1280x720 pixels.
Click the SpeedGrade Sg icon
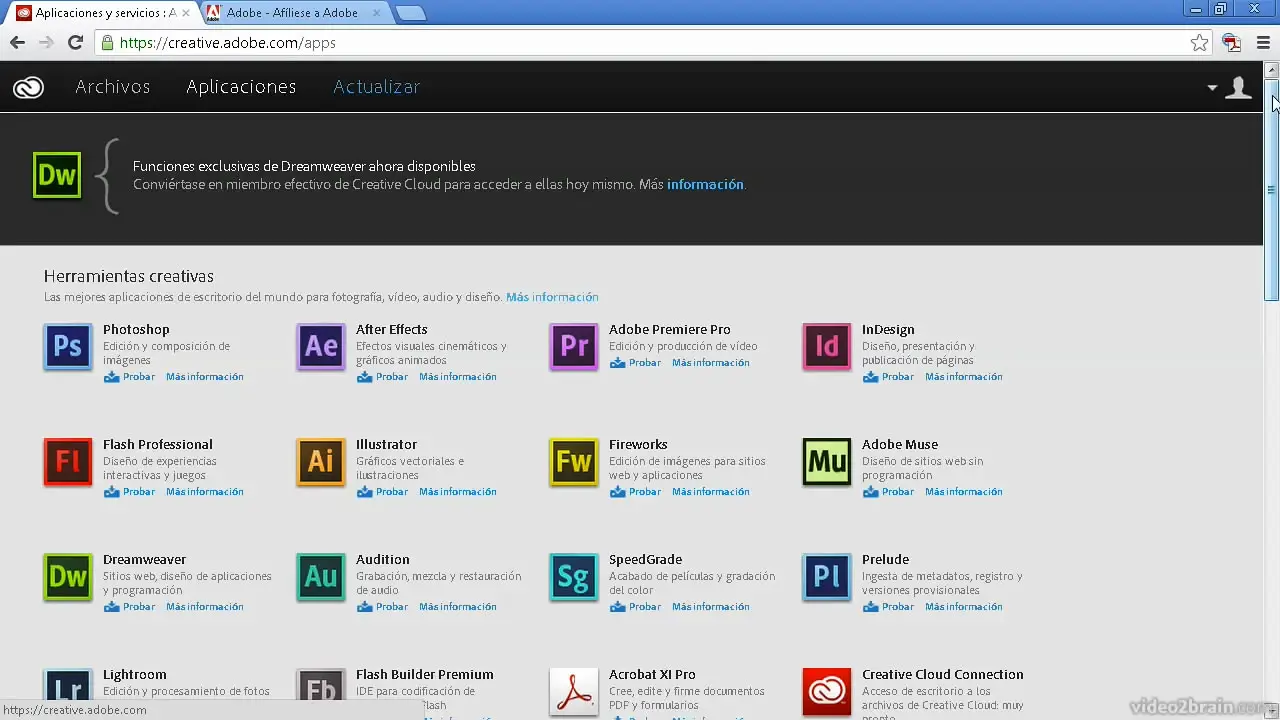point(574,576)
